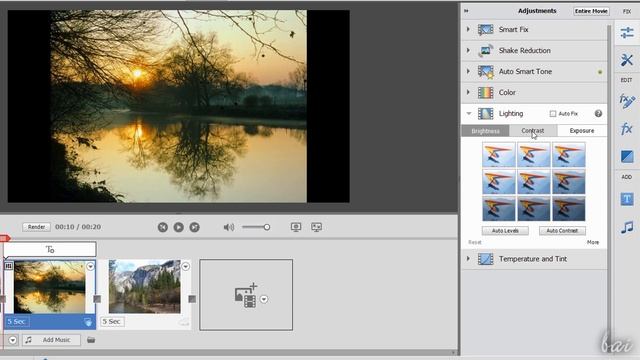Click the Shake Reduction icon
640x360 pixels.
(485, 51)
